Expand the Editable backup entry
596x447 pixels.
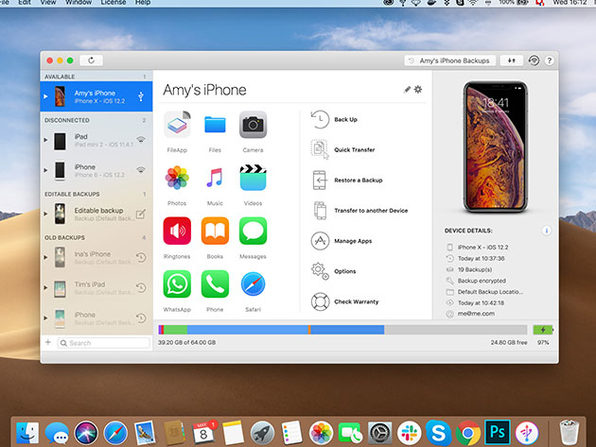(46, 214)
